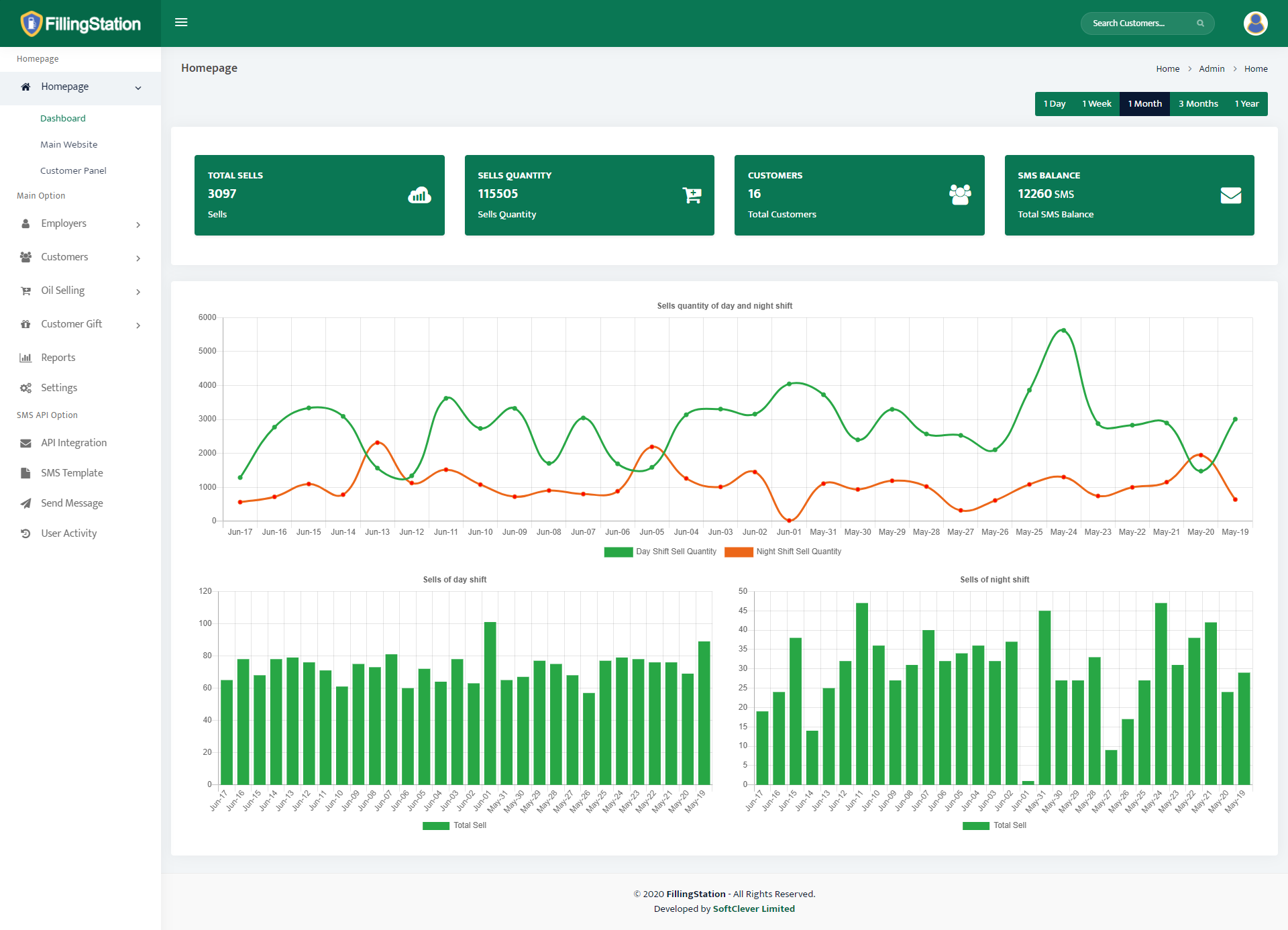Click the user profile avatar icon
Viewport: 1288px width, 930px height.
tap(1255, 23)
